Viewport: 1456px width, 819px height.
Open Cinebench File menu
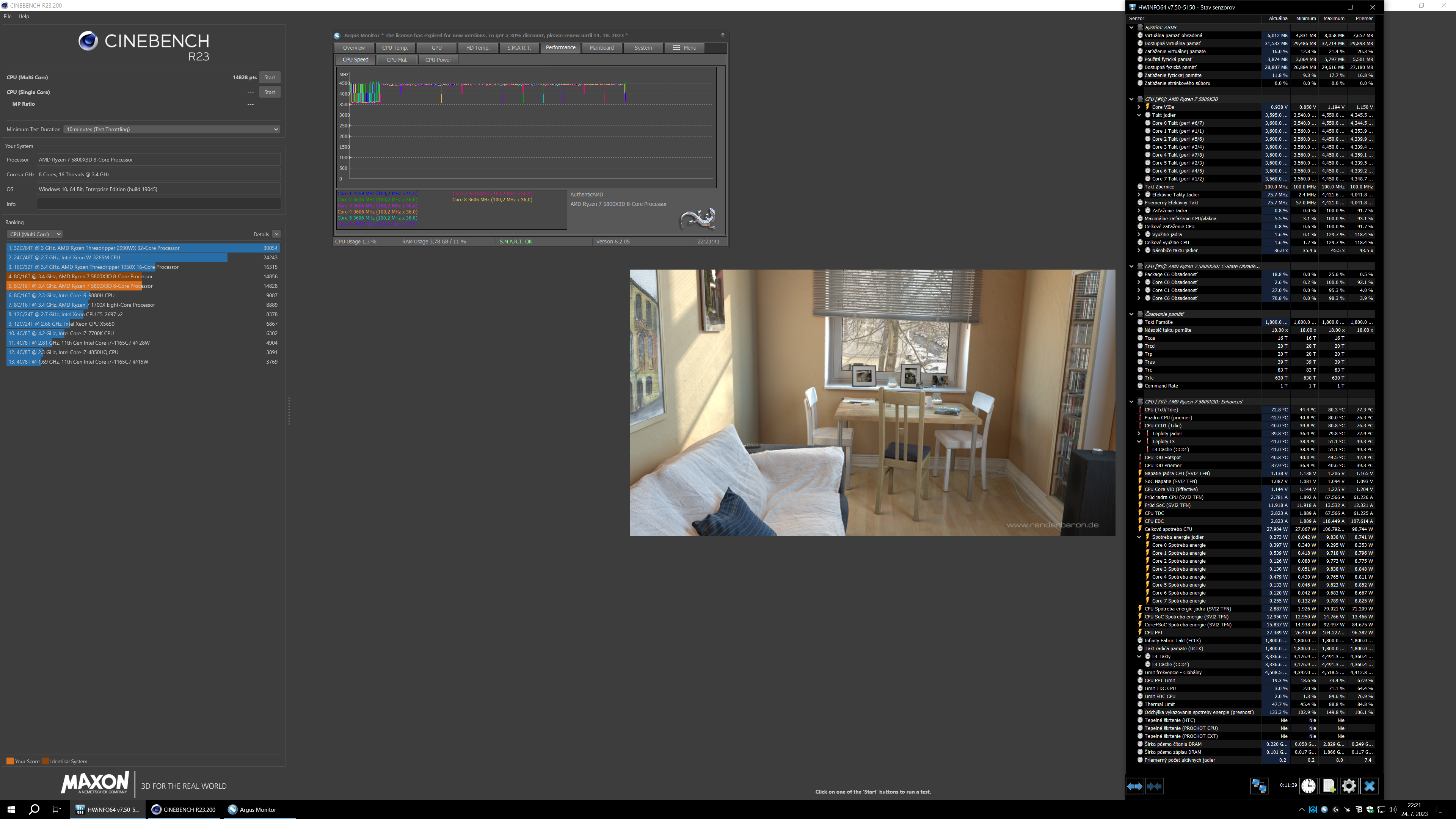tap(7, 16)
